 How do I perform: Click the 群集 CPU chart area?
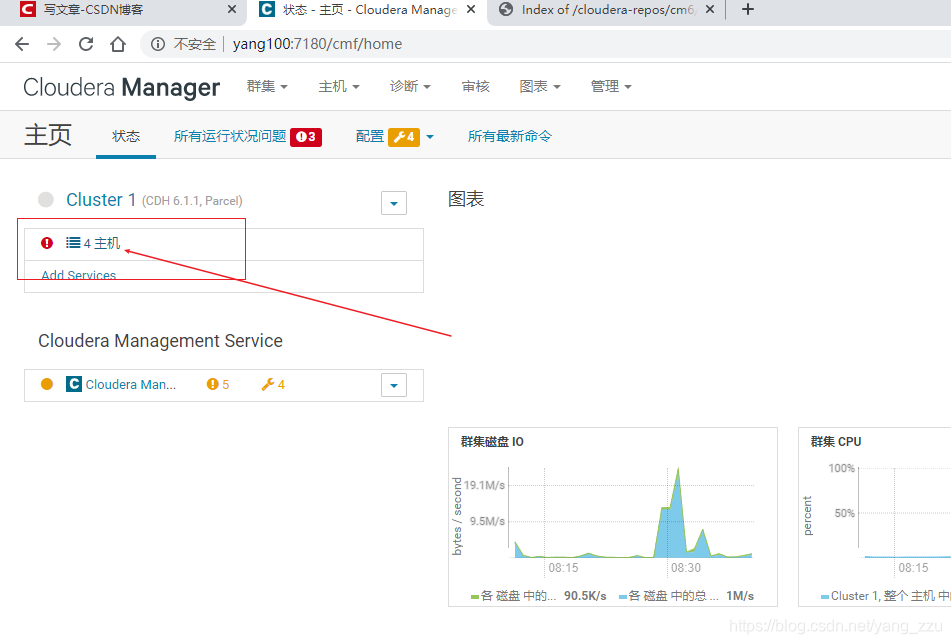pos(905,512)
